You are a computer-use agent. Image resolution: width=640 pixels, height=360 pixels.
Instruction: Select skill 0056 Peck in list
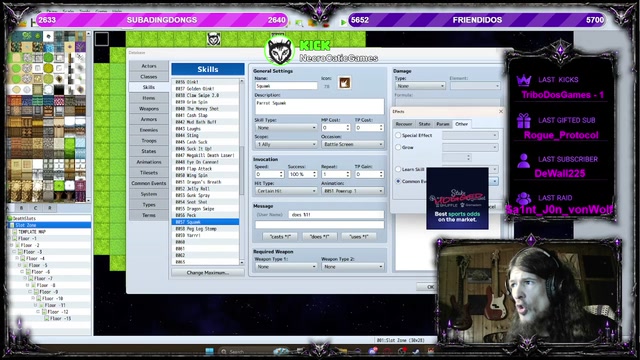pyautogui.click(x=205, y=215)
